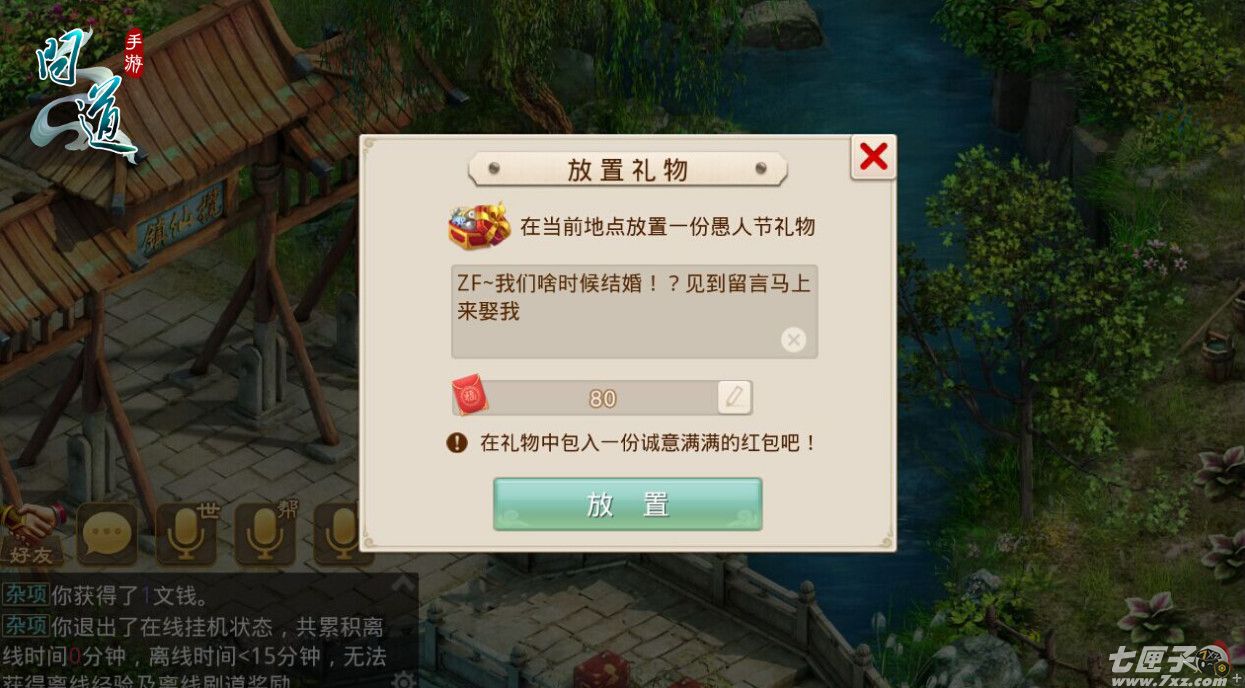Click the second 杂项 chat tag

pyautogui.click(x=25, y=627)
